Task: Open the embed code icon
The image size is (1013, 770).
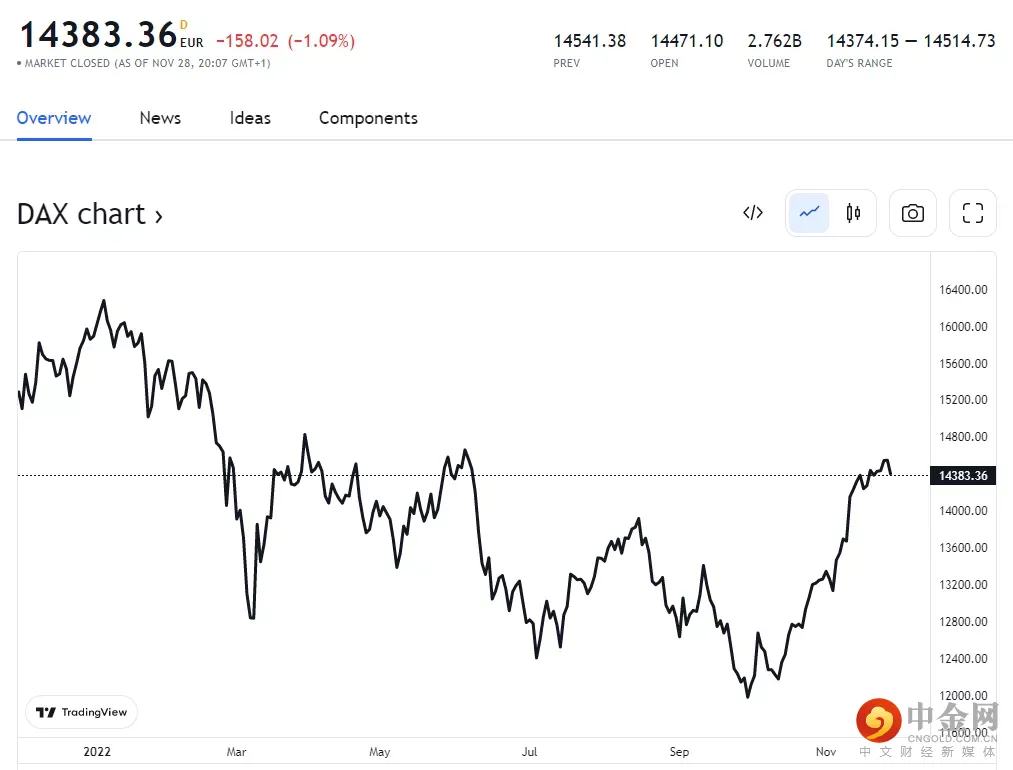Action: pyautogui.click(x=753, y=213)
